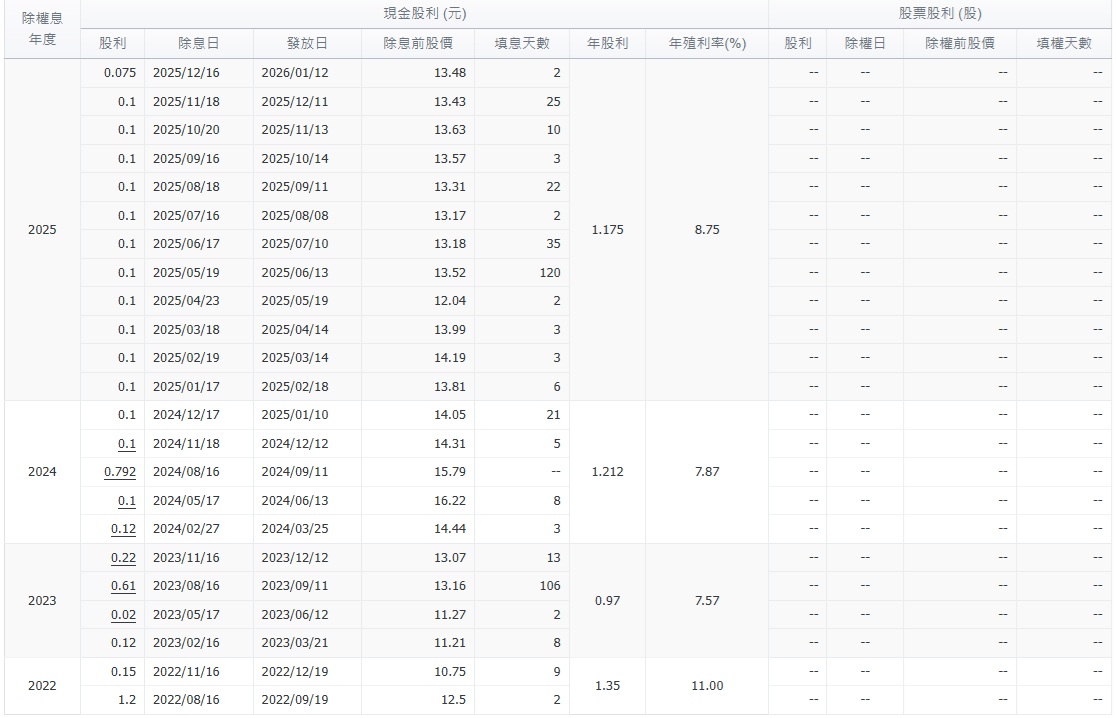Click underlined 0.1 dividend for 2024/11/18
The width and height of the screenshot is (1116, 718).
pos(127,444)
